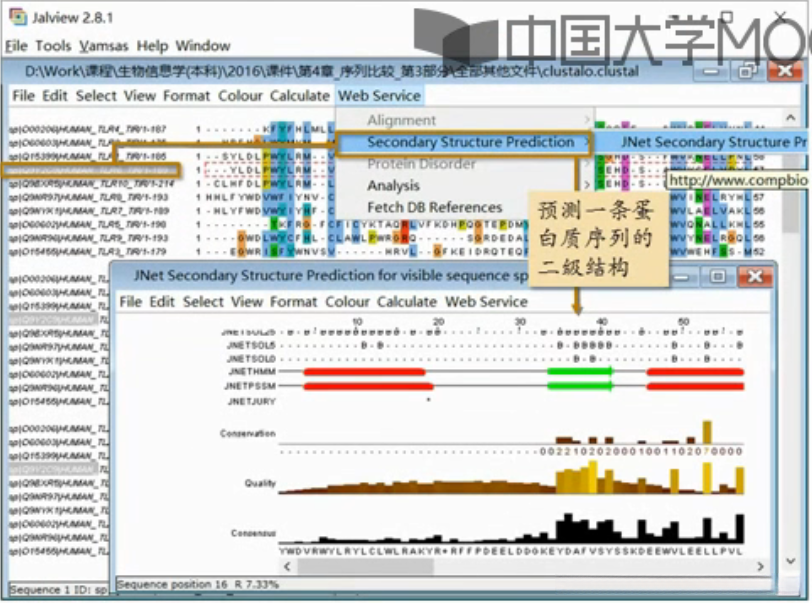Select the O00206 HUMAN_TLR4 sequence name in the top block
Viewport: 812px width, 603px height.
[88, 129]
